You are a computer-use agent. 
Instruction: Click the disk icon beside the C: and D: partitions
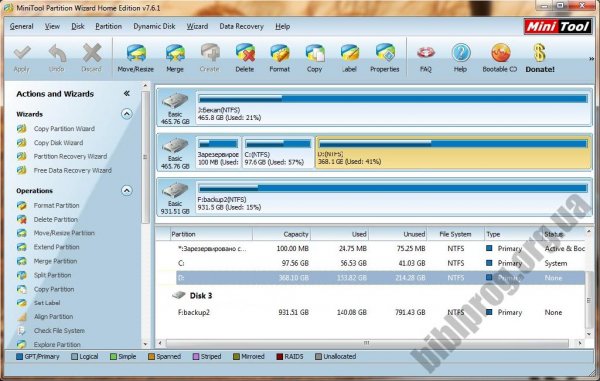click(x=175, y=146)
